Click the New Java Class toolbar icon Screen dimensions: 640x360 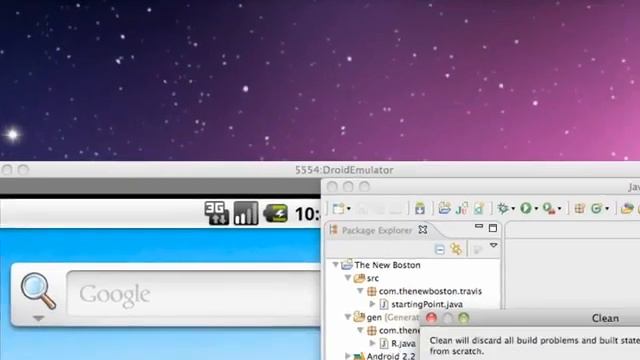597,209
